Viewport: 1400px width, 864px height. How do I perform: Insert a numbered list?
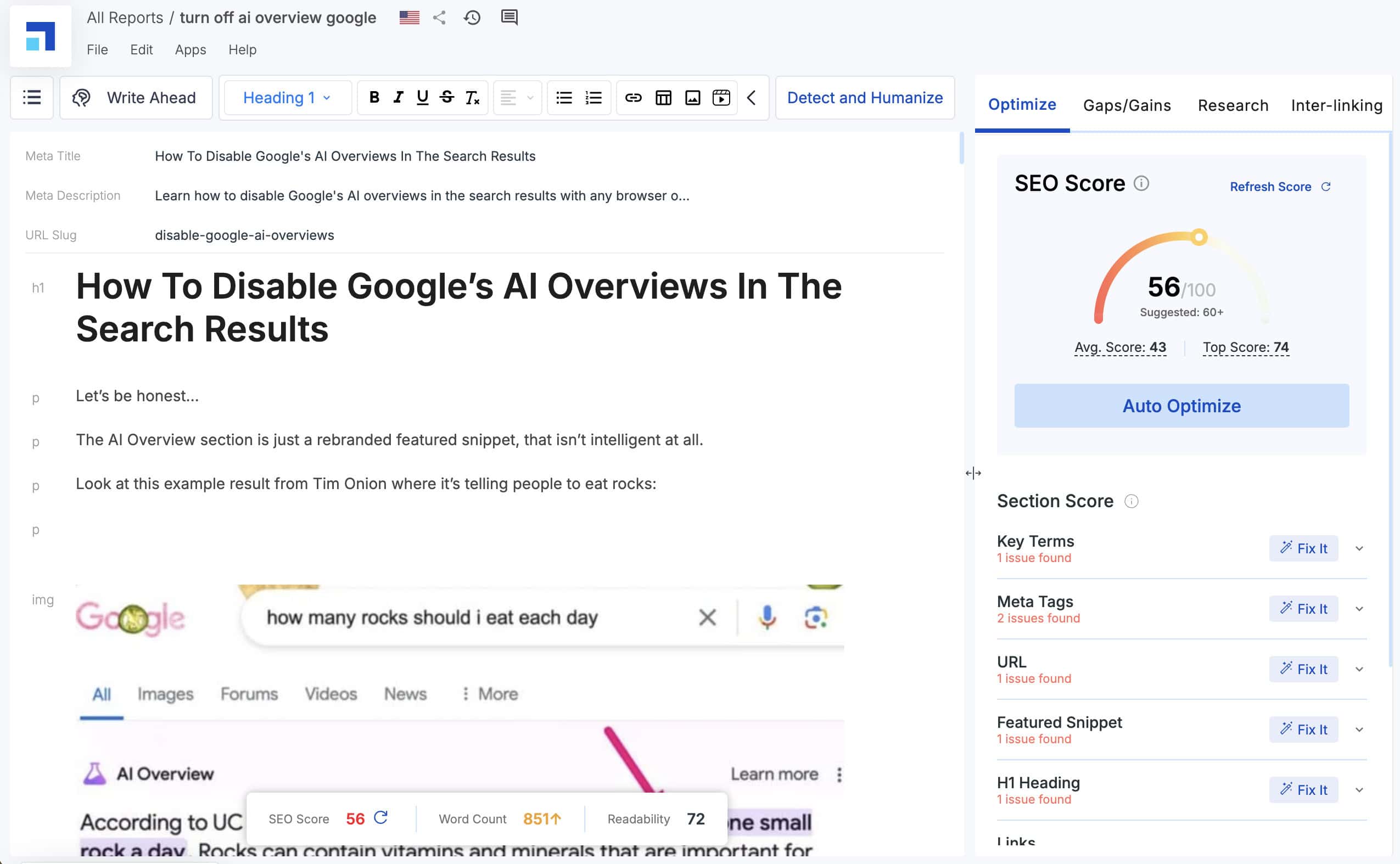[x=593, y=98]
